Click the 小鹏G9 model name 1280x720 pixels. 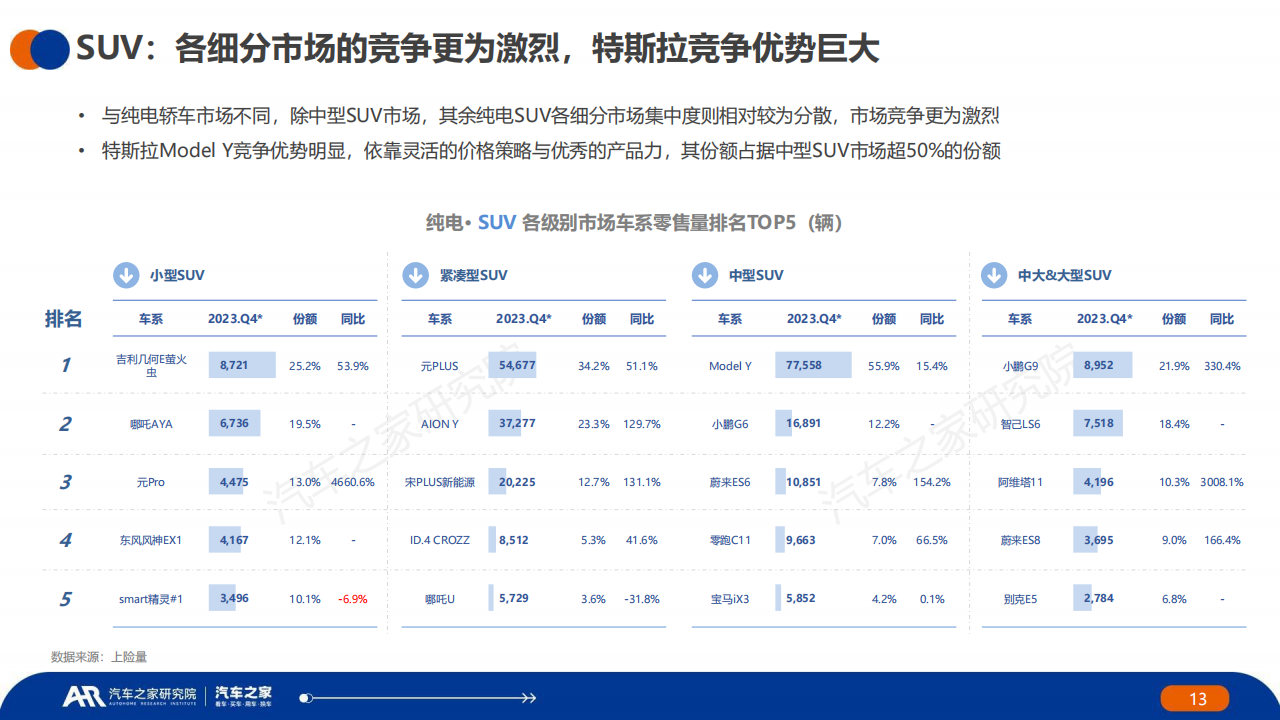pos(1020,366)
